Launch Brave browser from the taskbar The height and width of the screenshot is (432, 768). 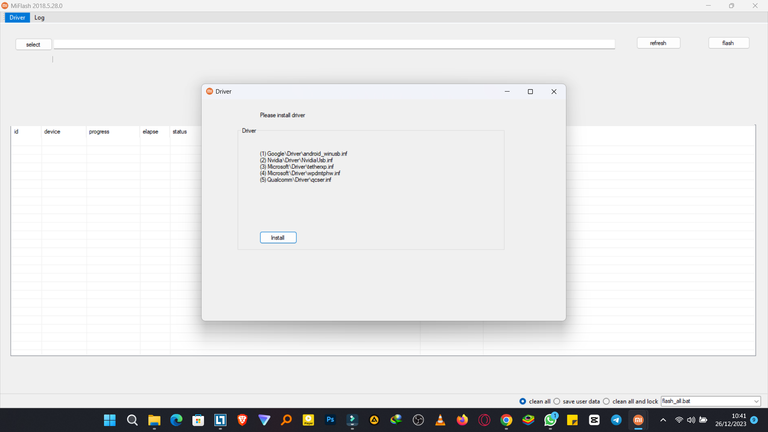click(x=242, y=420)
